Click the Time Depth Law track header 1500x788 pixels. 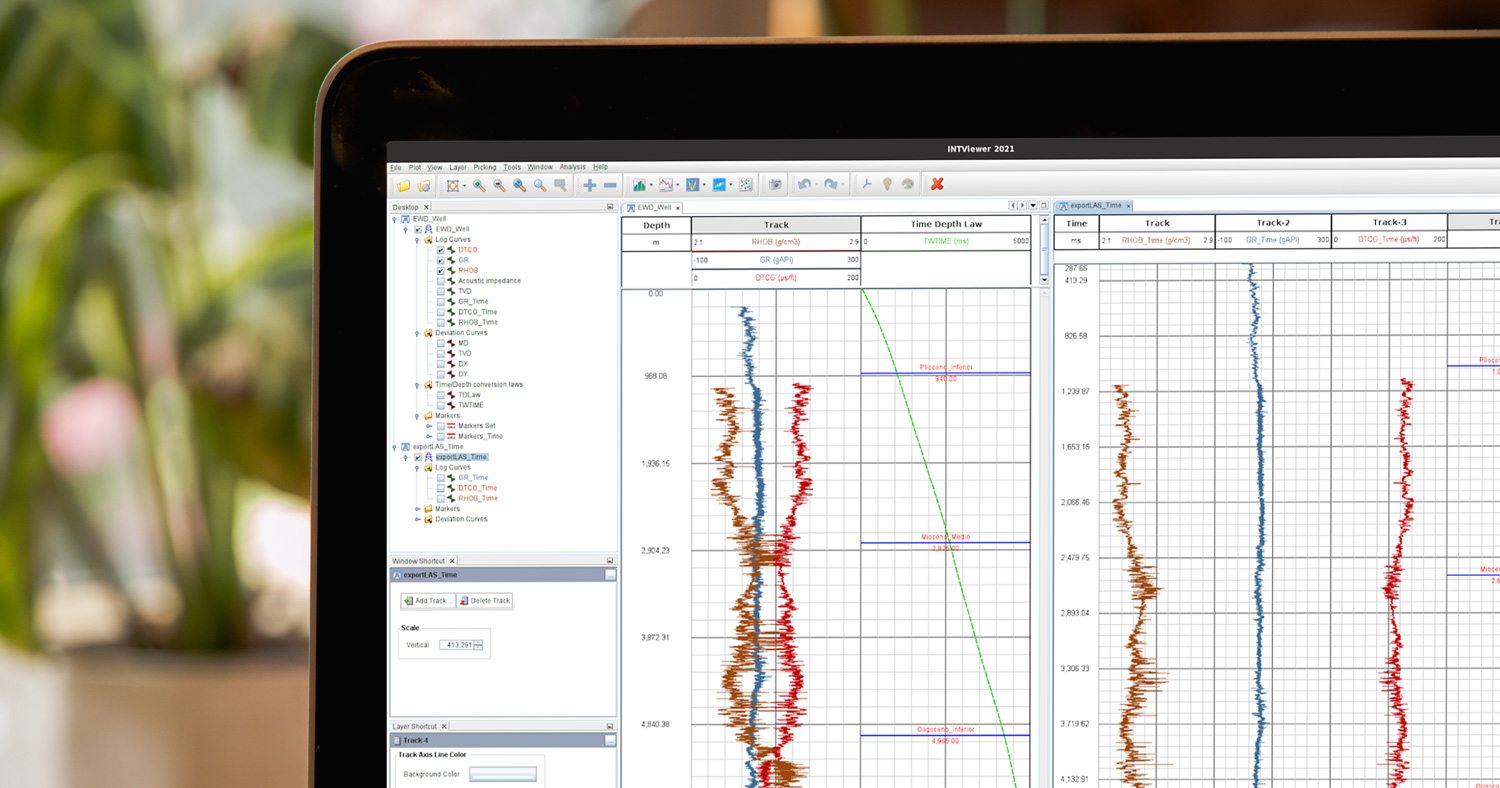946,224
